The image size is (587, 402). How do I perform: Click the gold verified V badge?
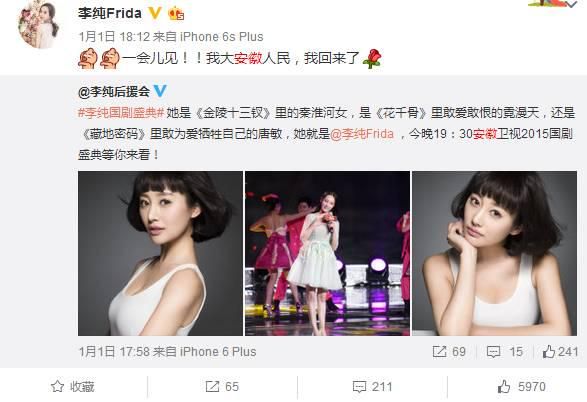pos(155,13)
